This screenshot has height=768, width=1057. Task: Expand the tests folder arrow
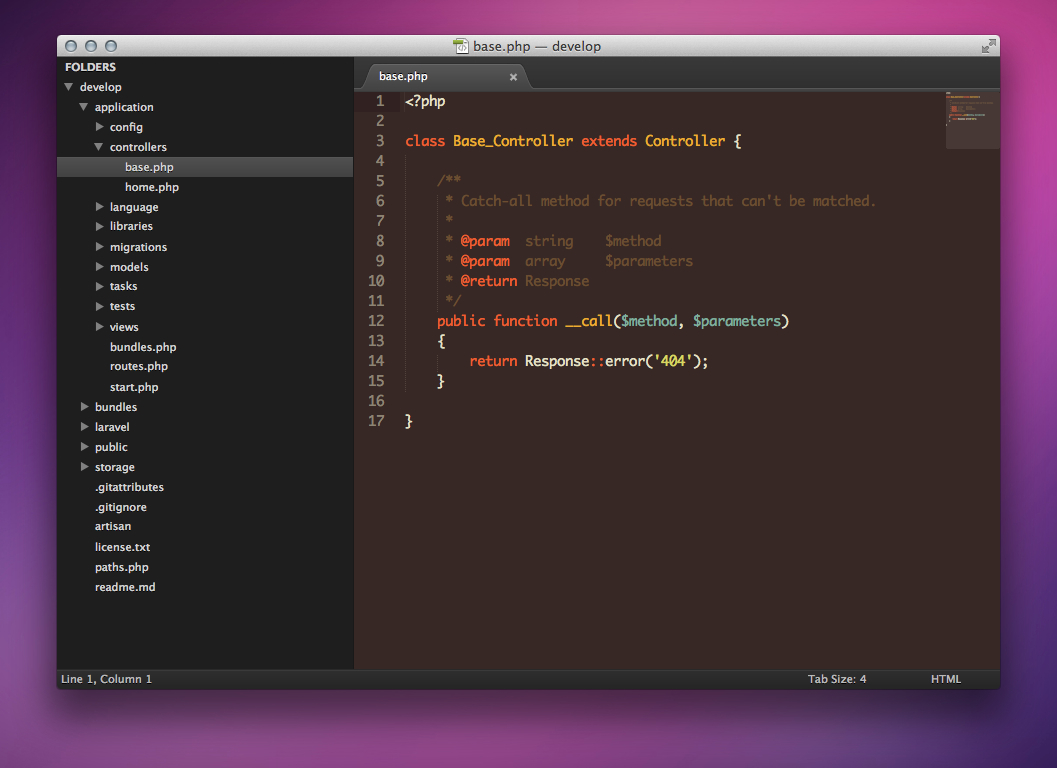tap(100, 306)
